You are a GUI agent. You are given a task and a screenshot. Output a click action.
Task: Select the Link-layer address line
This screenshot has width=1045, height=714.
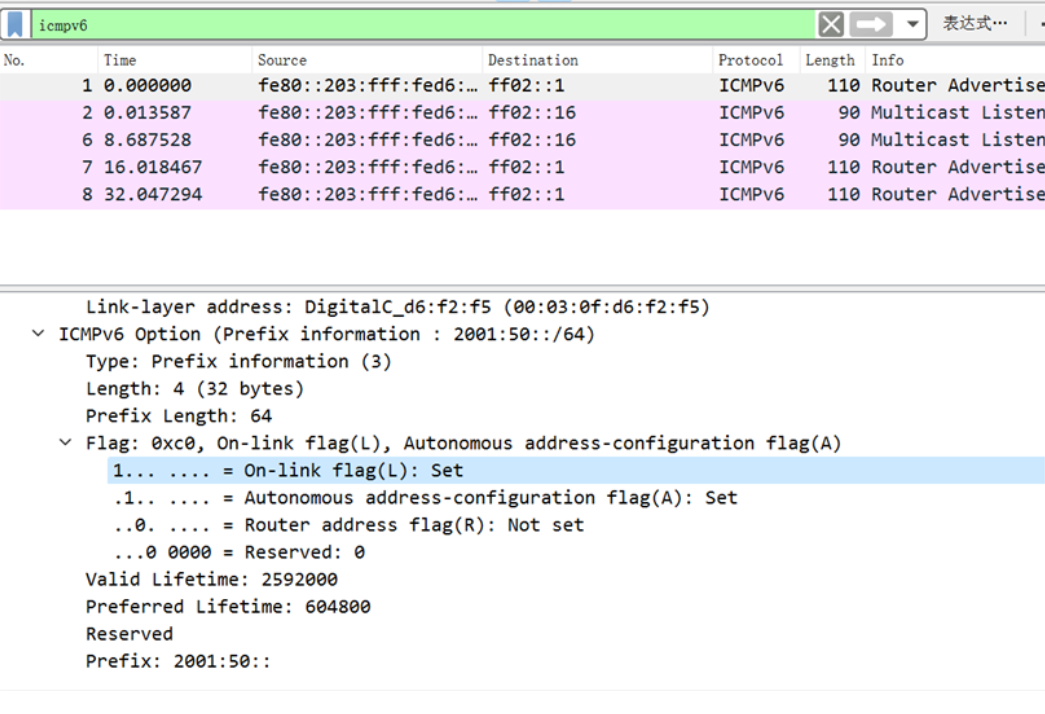click(x=397, y=307)
